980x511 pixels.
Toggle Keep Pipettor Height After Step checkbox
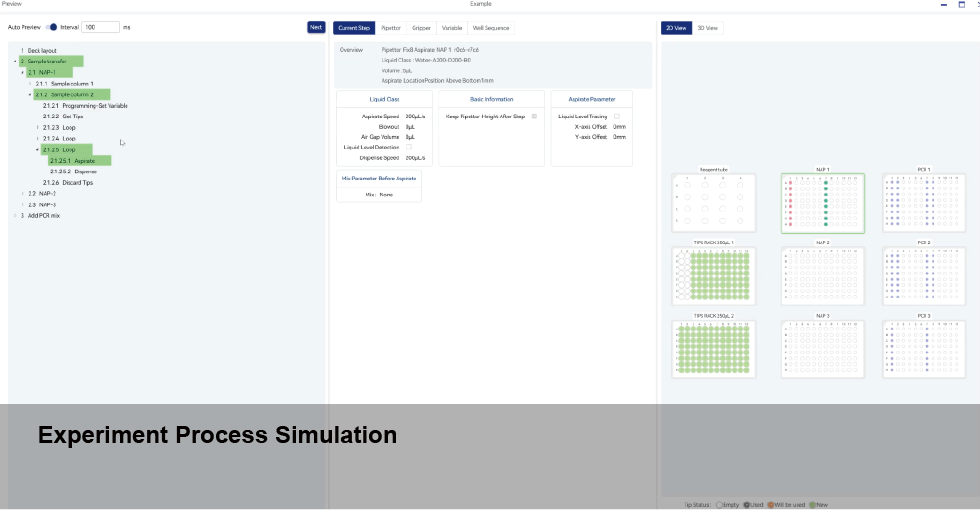coord(534,117)
